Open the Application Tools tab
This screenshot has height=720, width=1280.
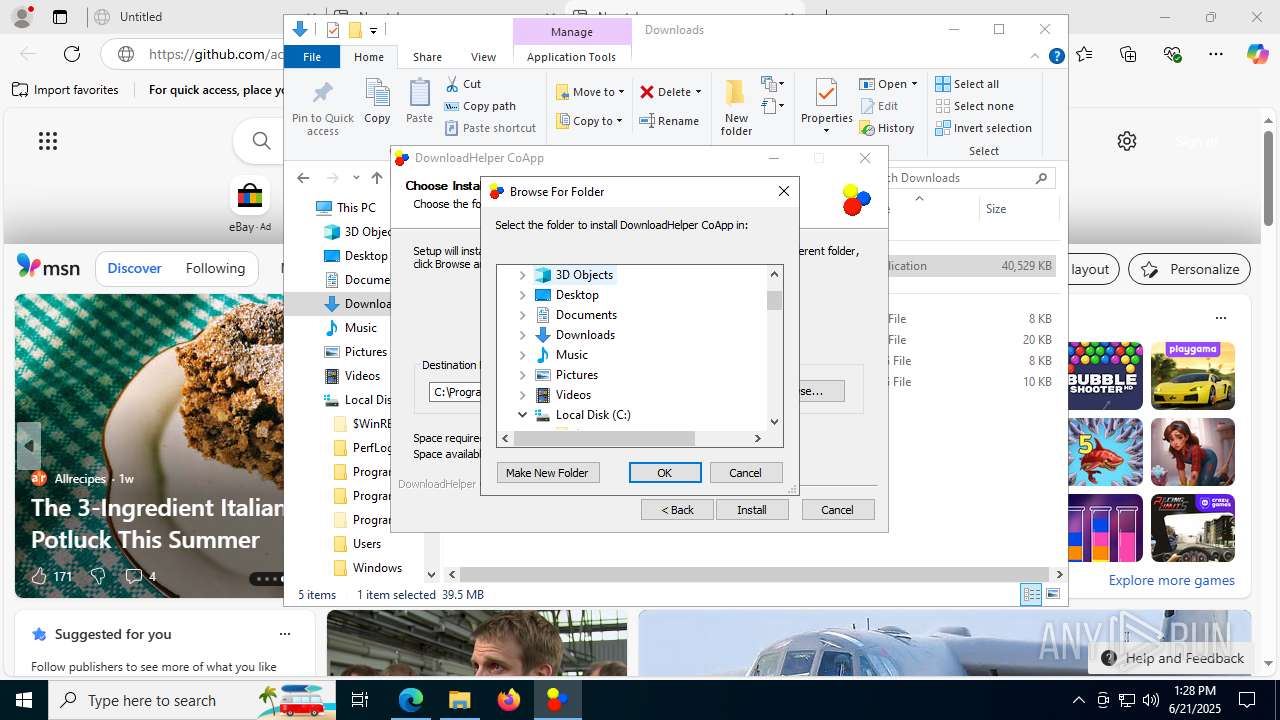571,57
